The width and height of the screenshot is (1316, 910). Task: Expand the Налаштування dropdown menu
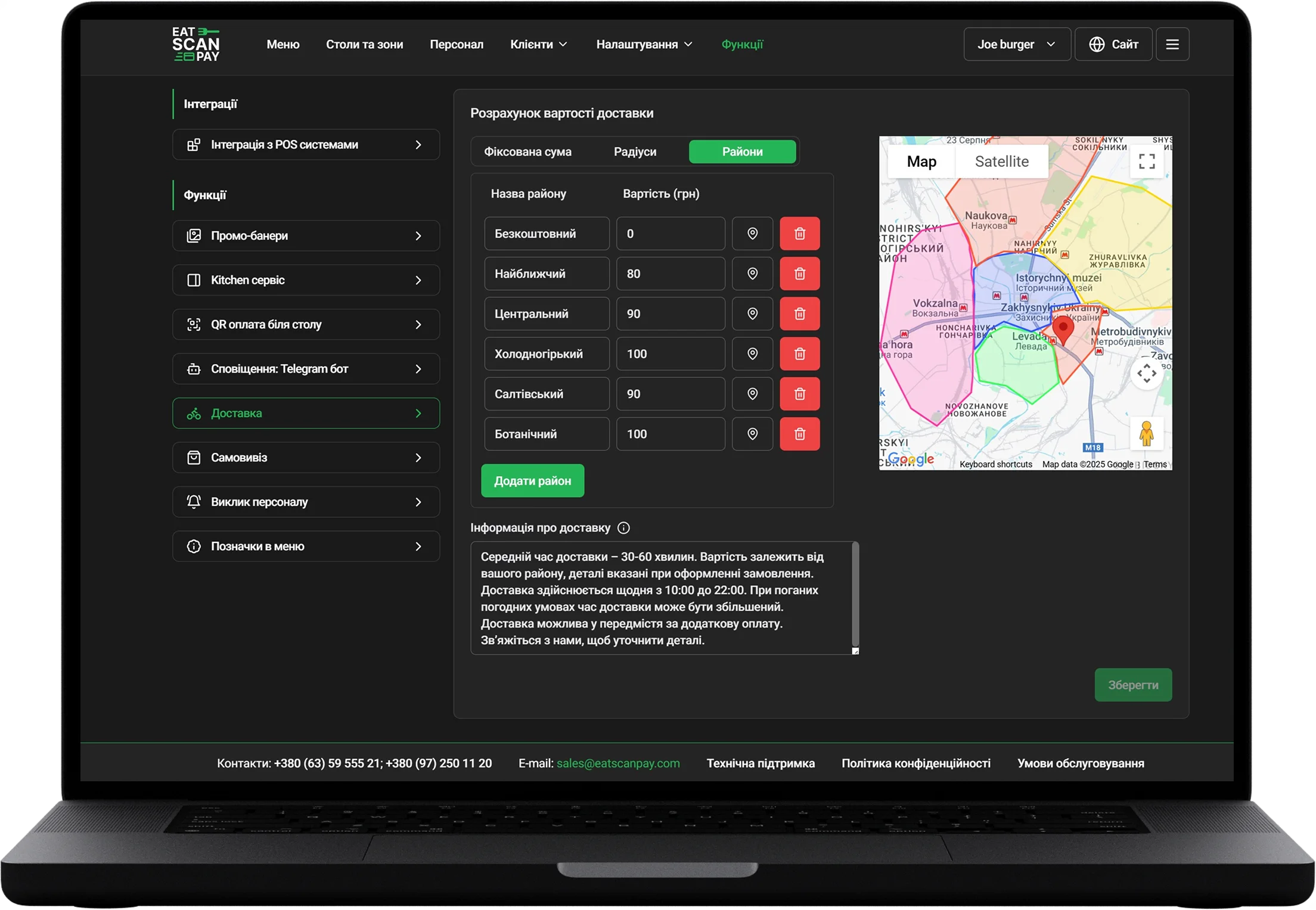644,45
